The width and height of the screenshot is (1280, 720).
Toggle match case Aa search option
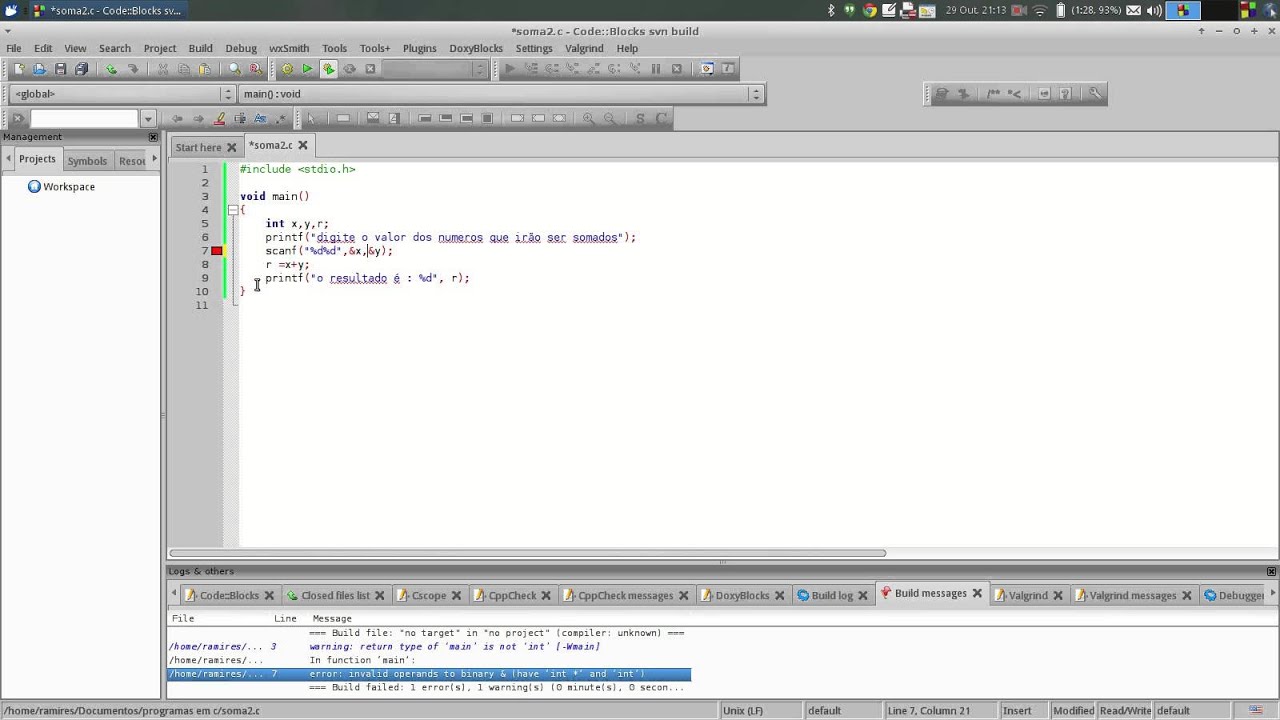click(x=260, y=118)
